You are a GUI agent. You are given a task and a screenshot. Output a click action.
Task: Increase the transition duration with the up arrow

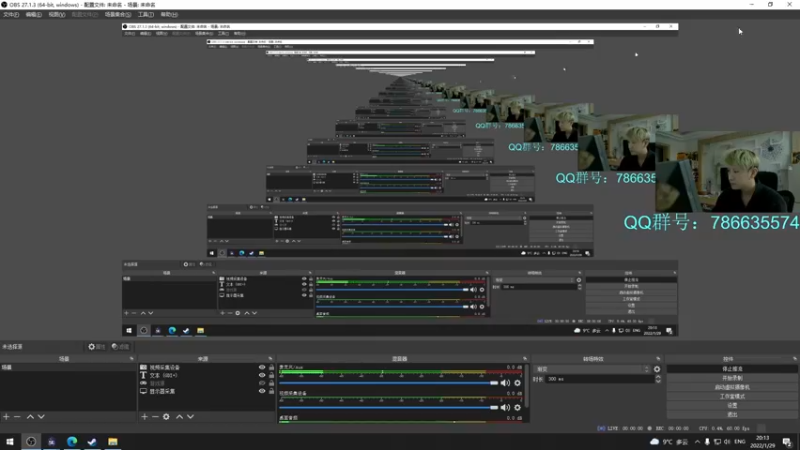(x=658, y=377)
